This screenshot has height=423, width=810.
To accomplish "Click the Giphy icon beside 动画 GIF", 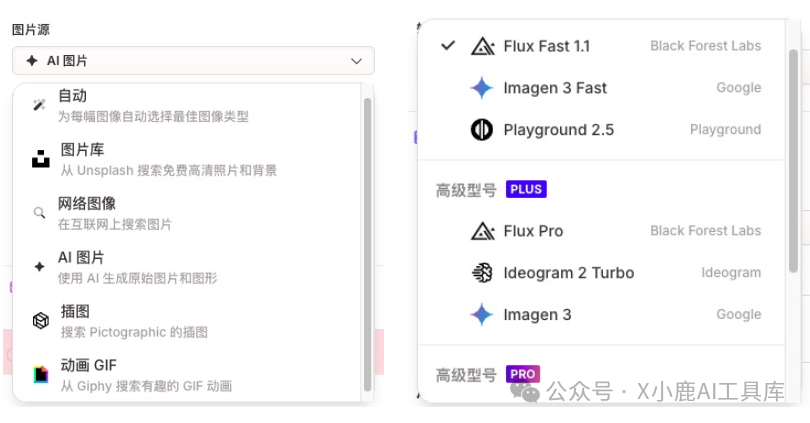I will [x=41, y=374].
